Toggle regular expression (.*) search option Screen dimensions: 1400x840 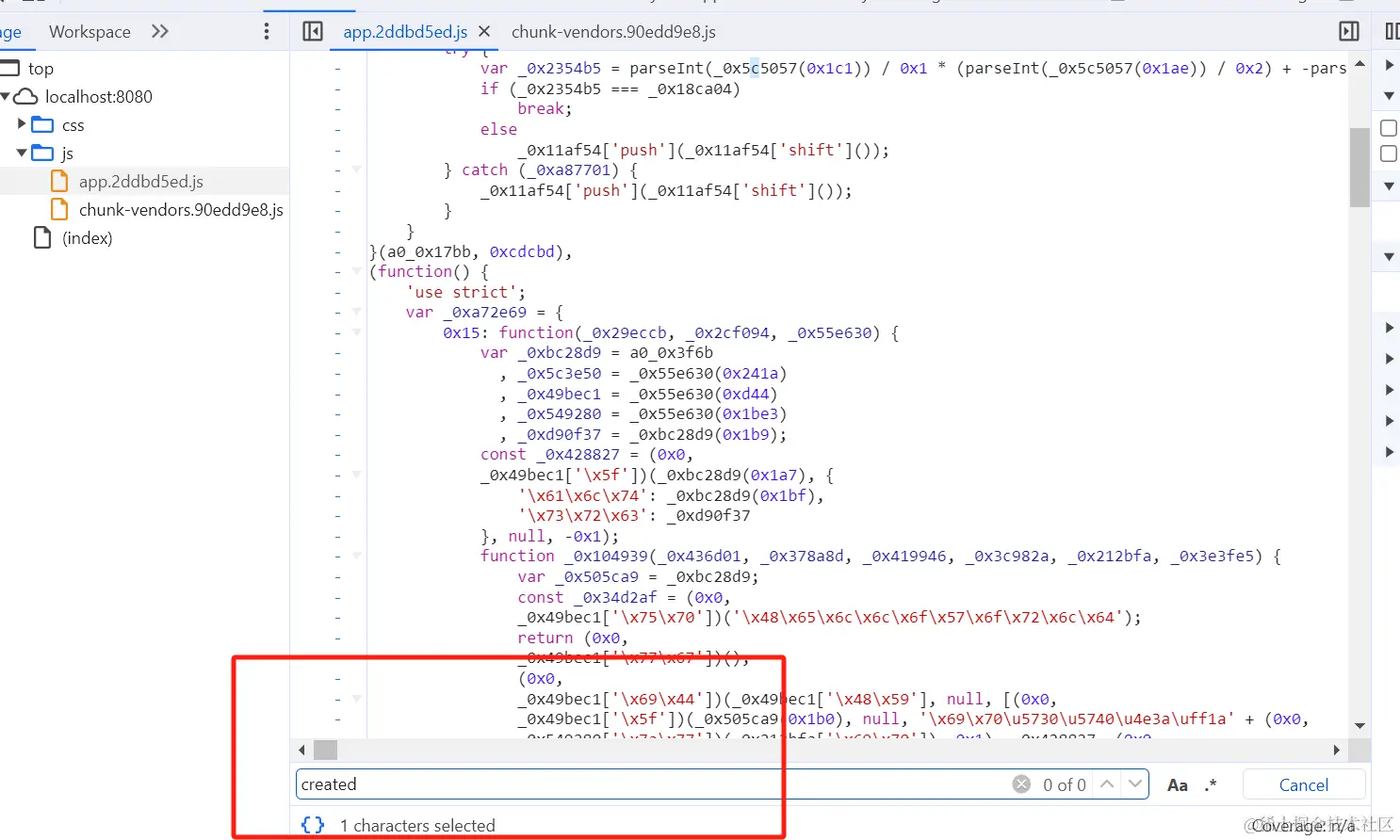pos(1211,784)
